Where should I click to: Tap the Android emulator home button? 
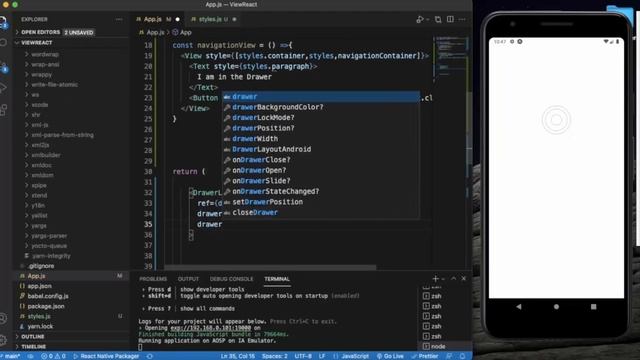point(556,307)
